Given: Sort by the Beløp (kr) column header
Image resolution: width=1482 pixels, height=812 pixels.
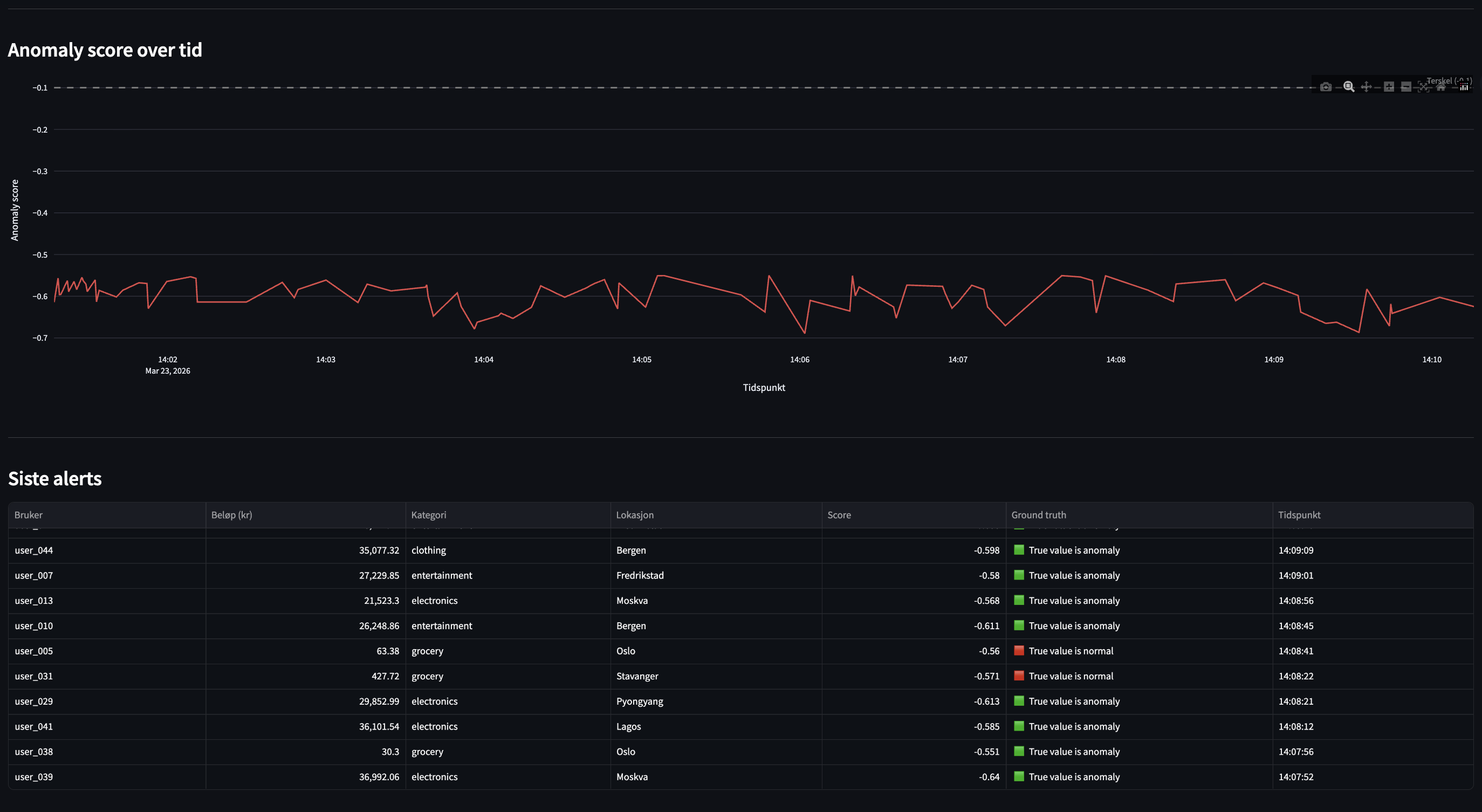Looking at the screenshot, I should pos(232,515).
